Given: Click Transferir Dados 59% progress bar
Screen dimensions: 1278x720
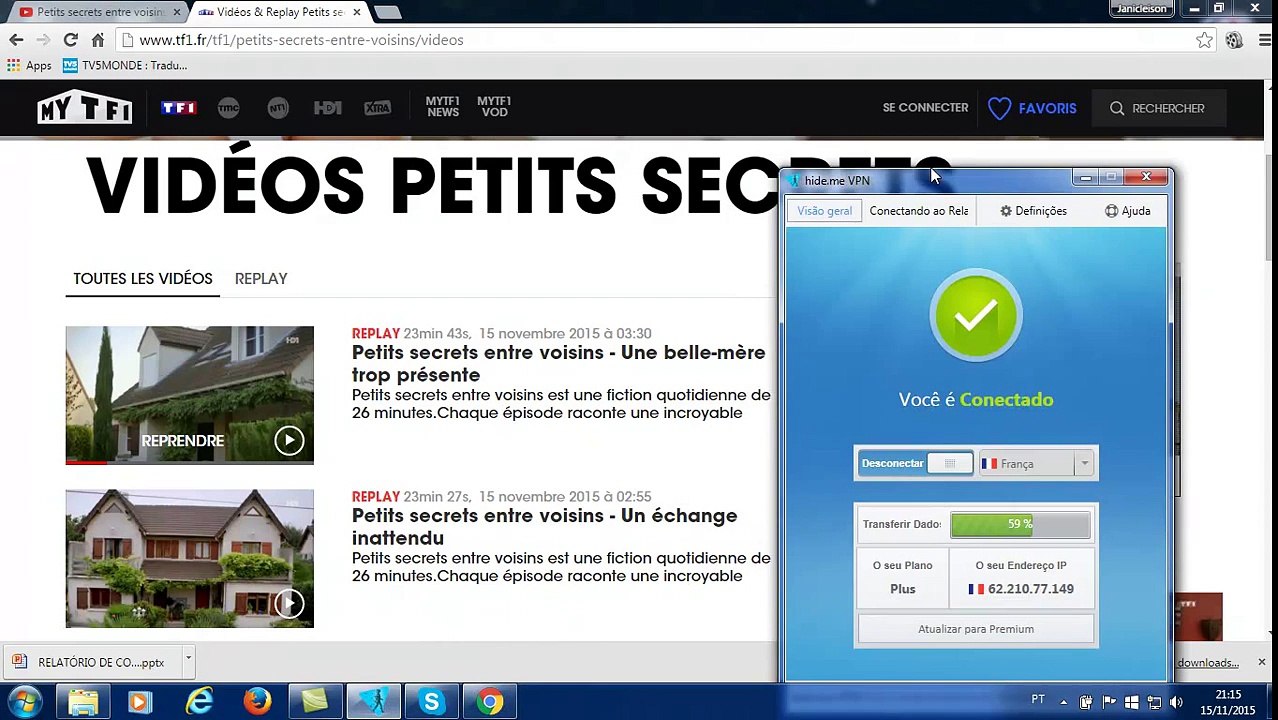Looking at the screenshot, I should [x=1020, y=524].
